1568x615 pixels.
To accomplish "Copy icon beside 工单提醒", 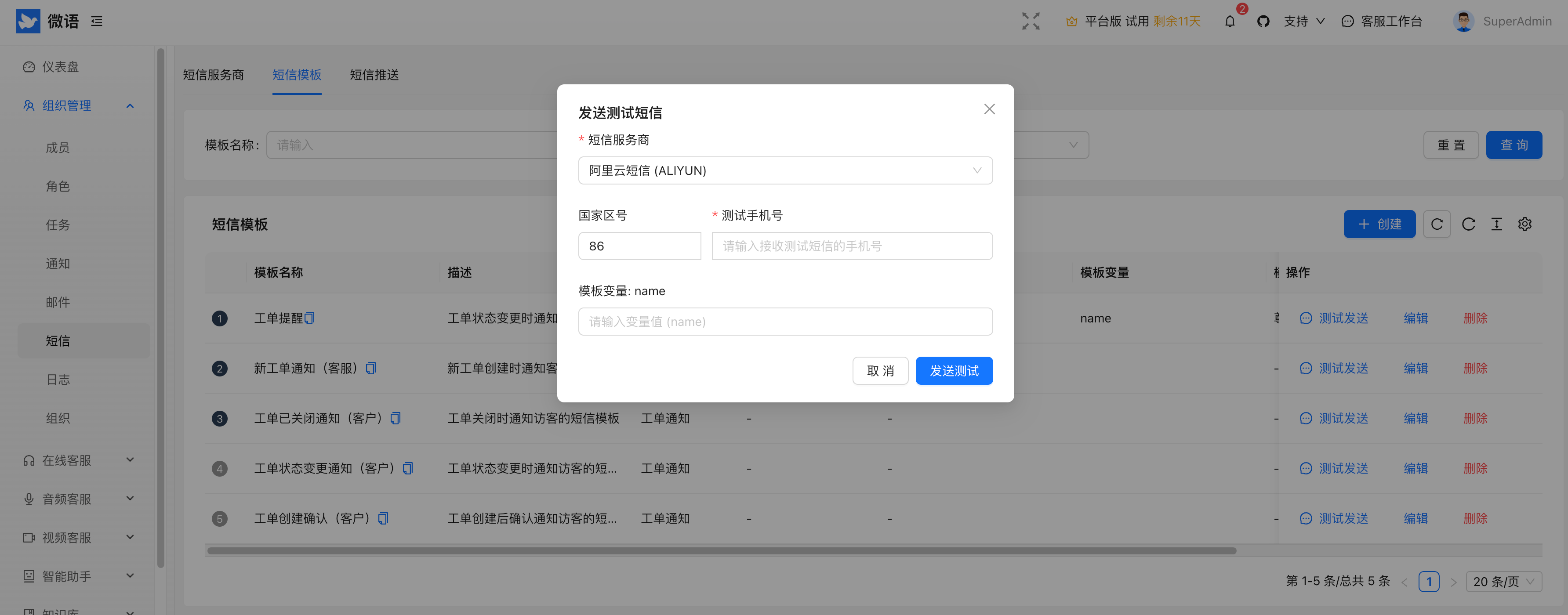I will [309, 318].
